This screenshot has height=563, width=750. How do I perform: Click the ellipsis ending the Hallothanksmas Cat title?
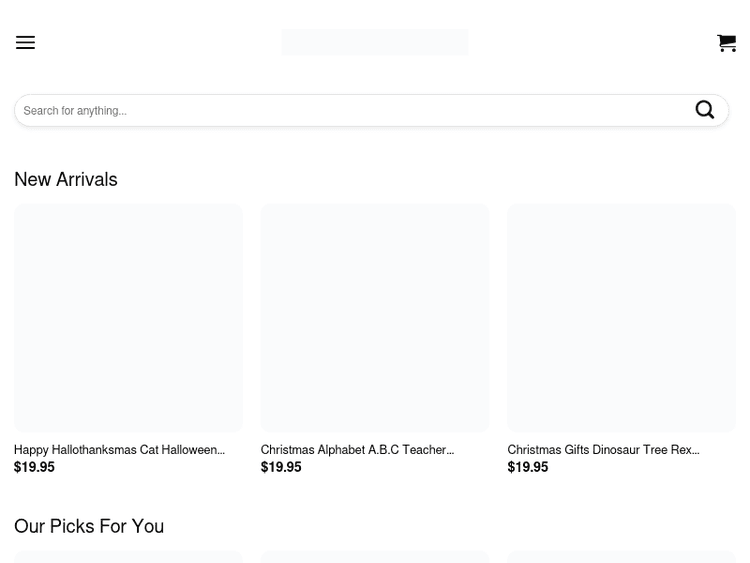point(221,451)
